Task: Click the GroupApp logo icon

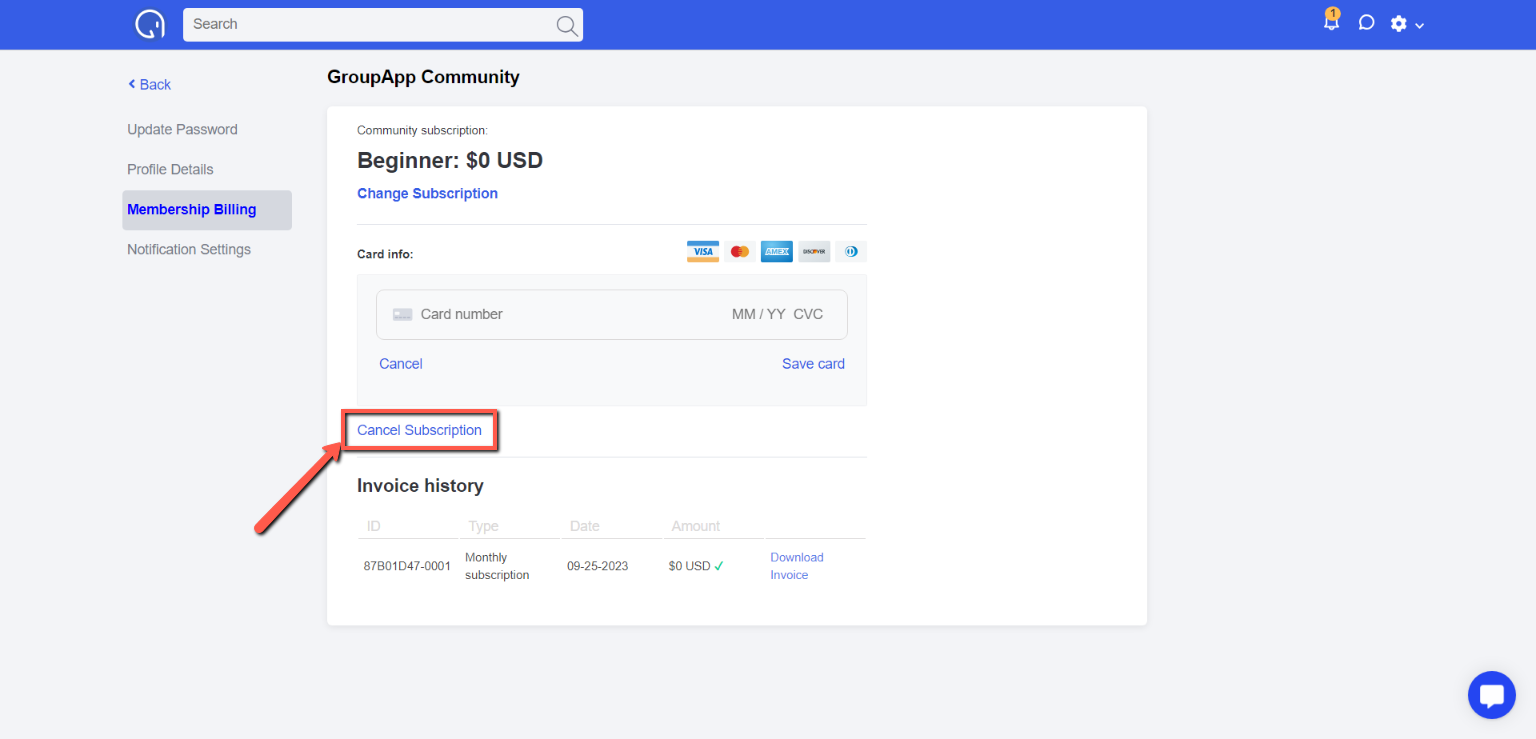Action: pyautogui.click(x=150, y=23)
